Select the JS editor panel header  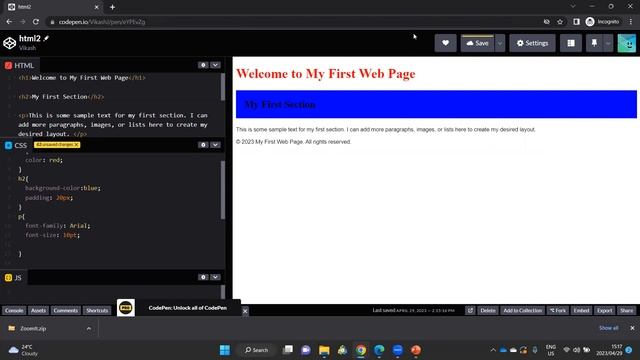click(13, 278)
